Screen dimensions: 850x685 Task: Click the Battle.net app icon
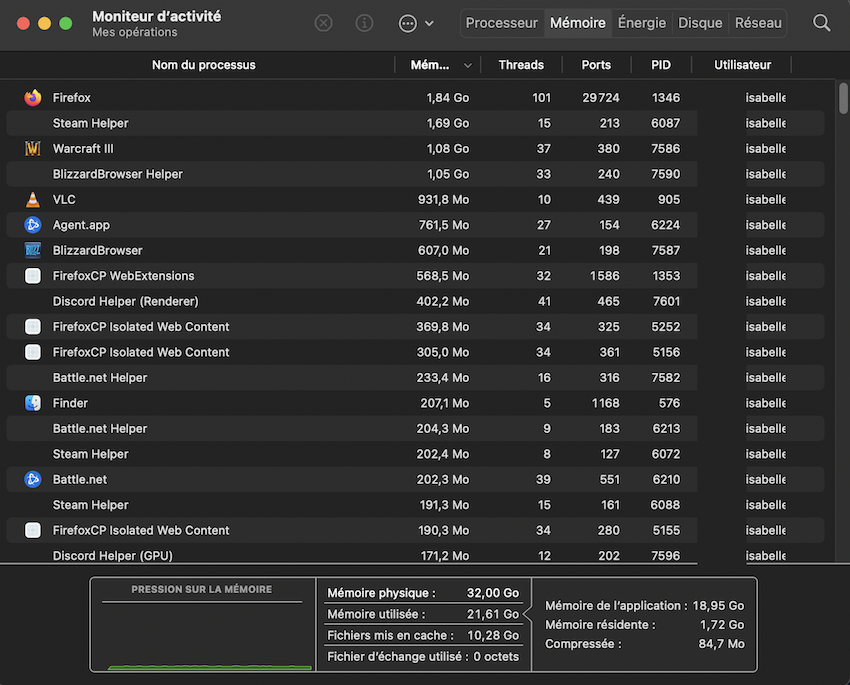(33, 480)
